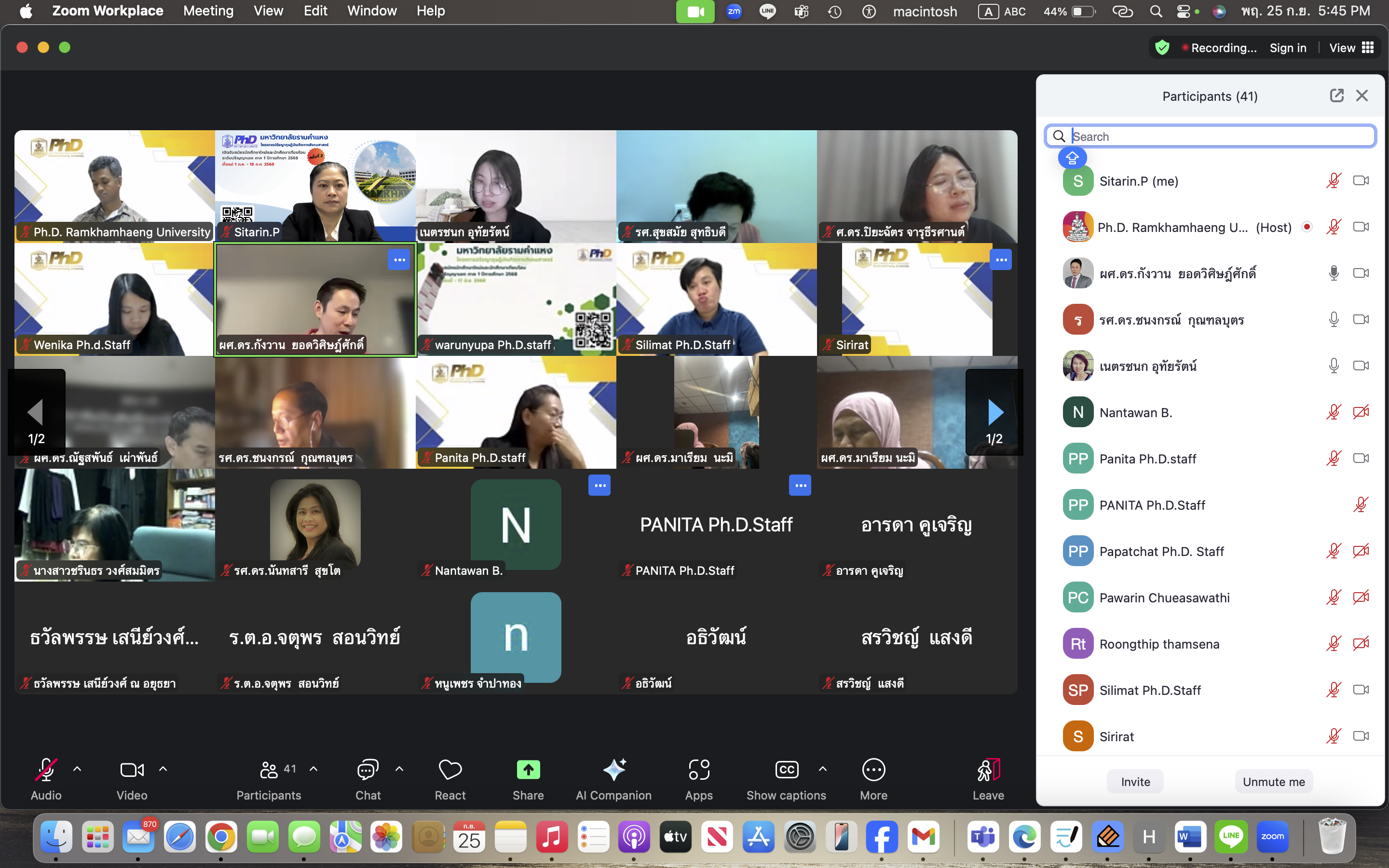The image size is (1389, 868).
Task: Open the React heart icon
Action: click(450, 770)
